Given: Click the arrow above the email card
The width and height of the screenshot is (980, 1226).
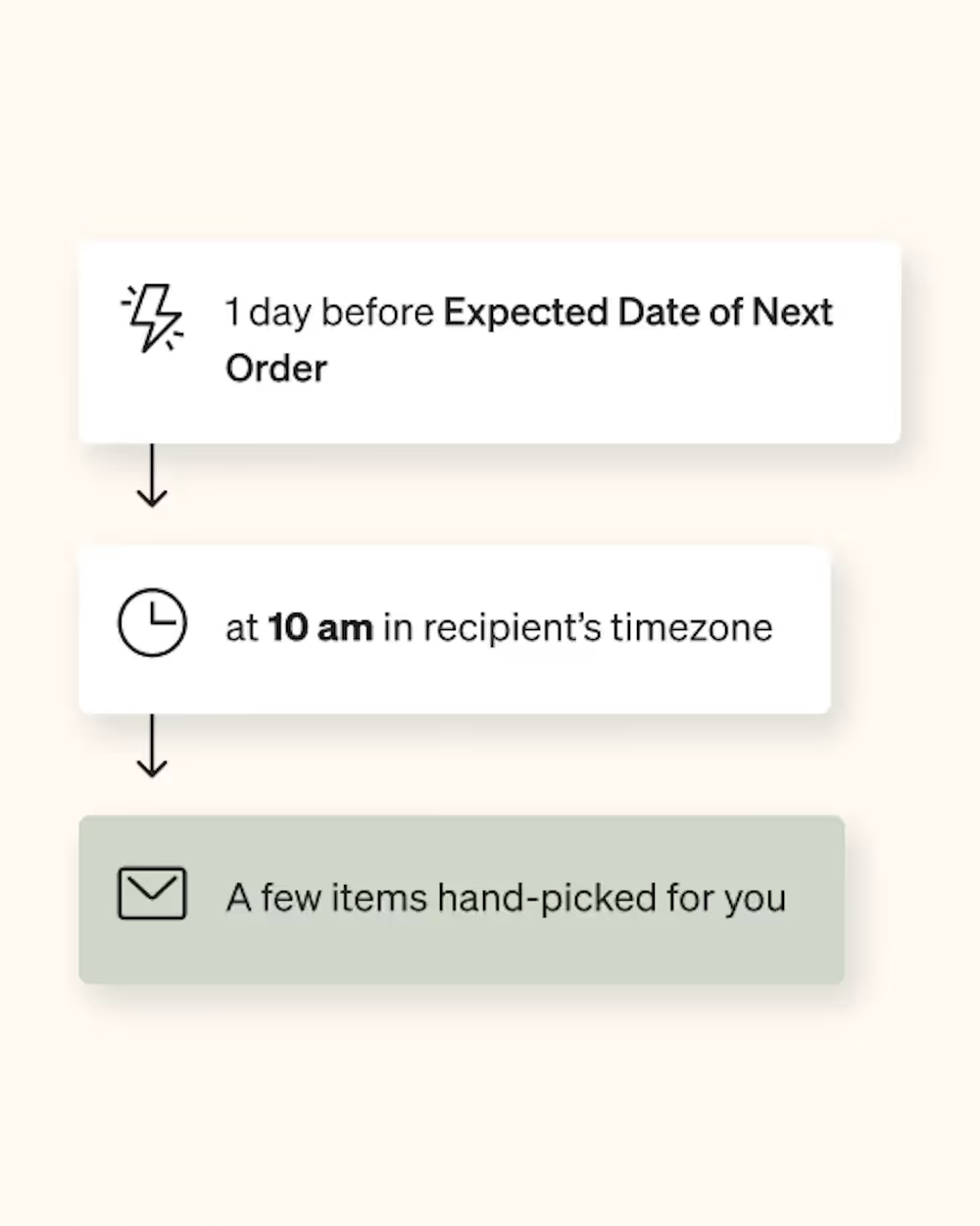Looking at the screenshot, I should [151, 747].
